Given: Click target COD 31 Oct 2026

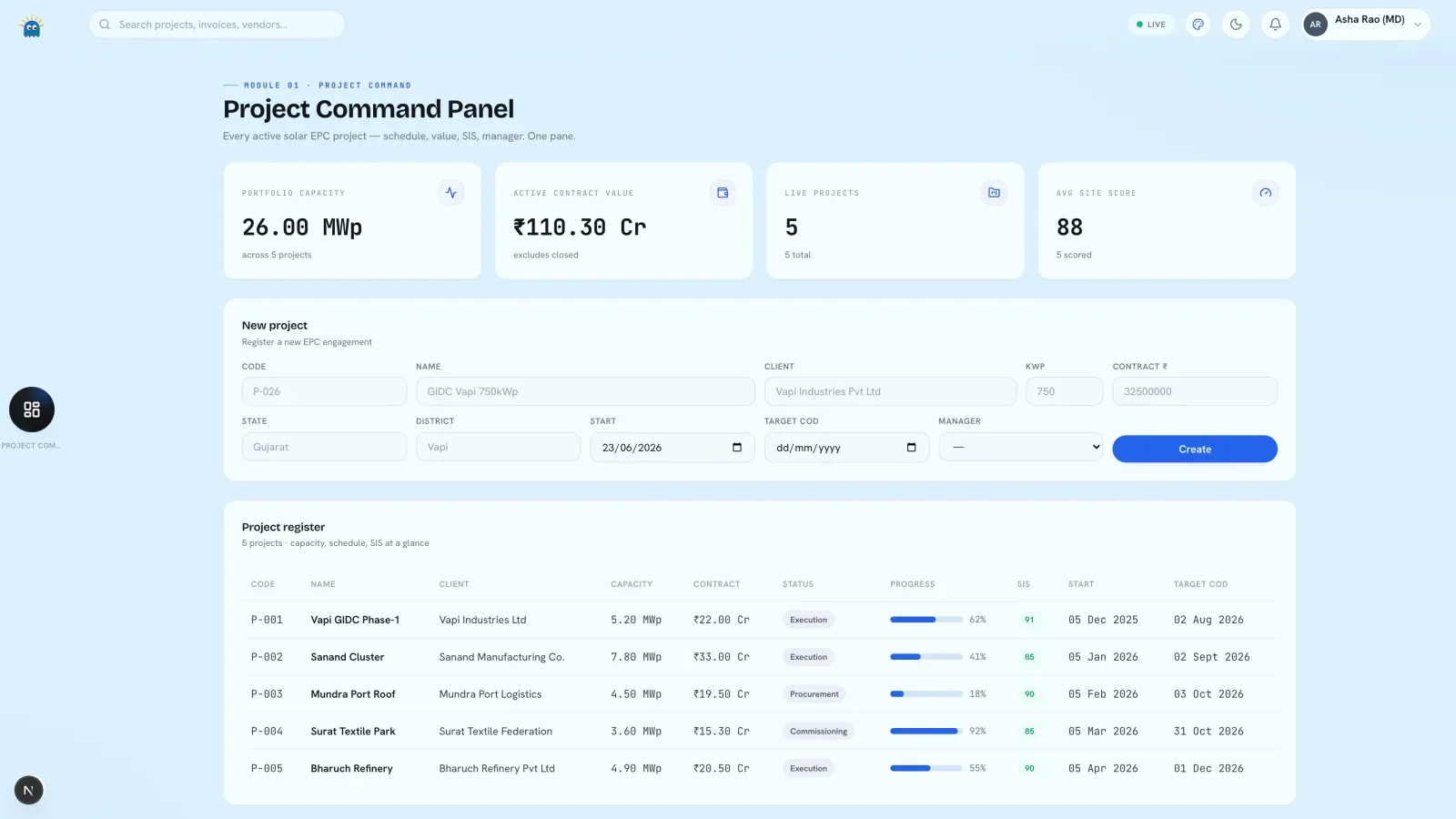Looking at the screenshot, I should (x=1208, y=732).
